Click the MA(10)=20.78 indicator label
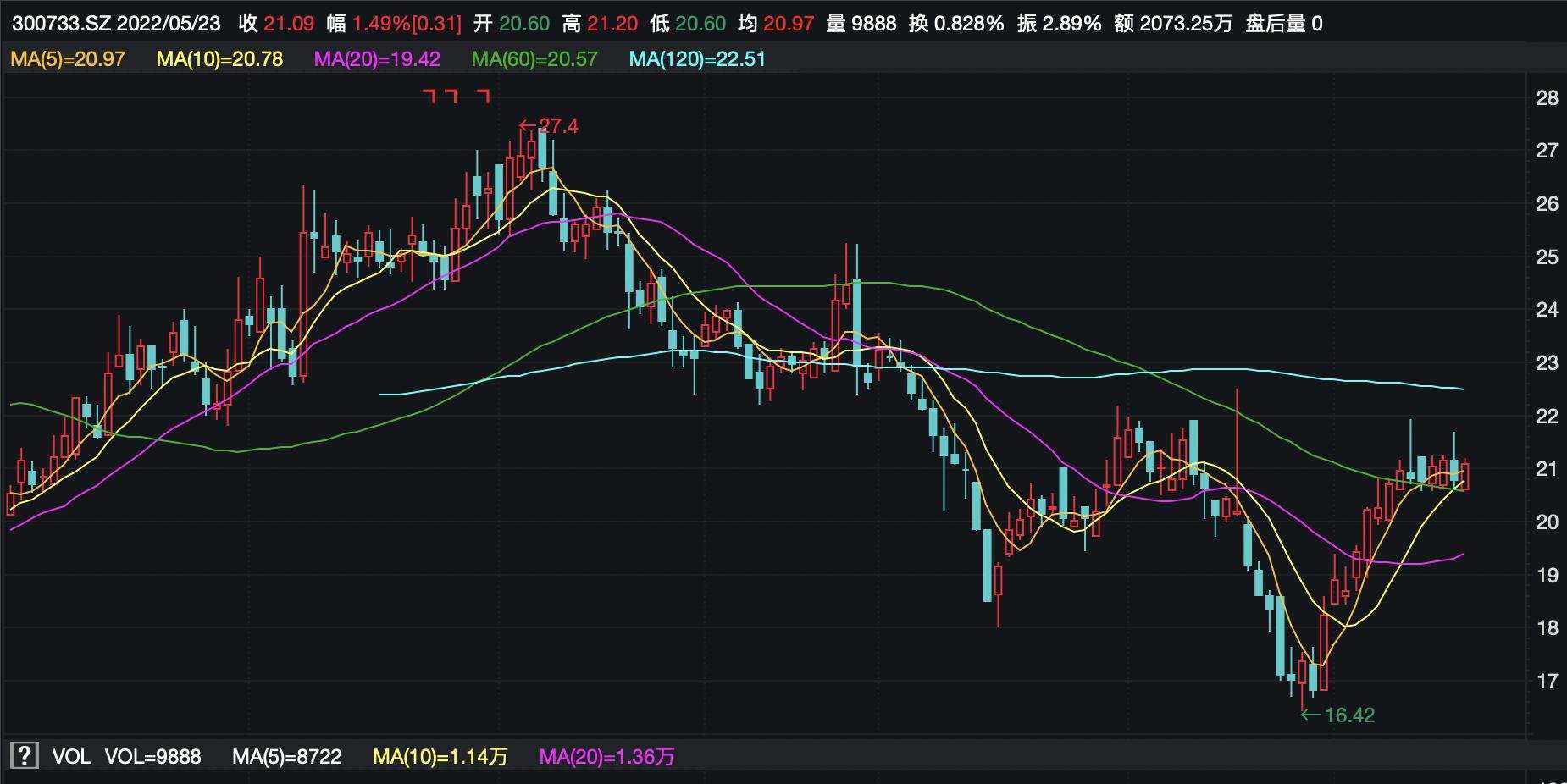Viewport: 1567px width, 784px height. pyautogui.click(x=219, y=59)
